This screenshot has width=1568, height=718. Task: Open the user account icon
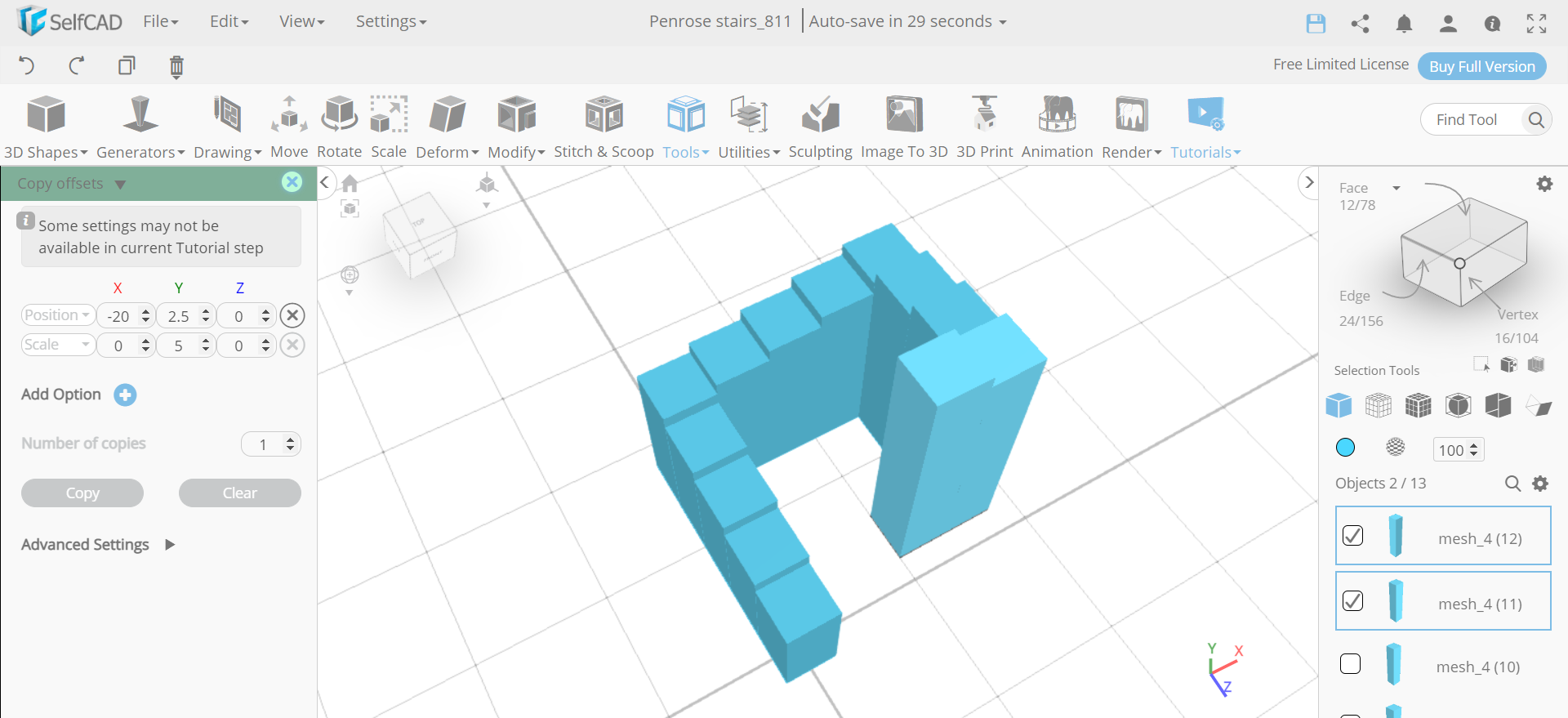pyautogui.click(x=1448, y=24)
